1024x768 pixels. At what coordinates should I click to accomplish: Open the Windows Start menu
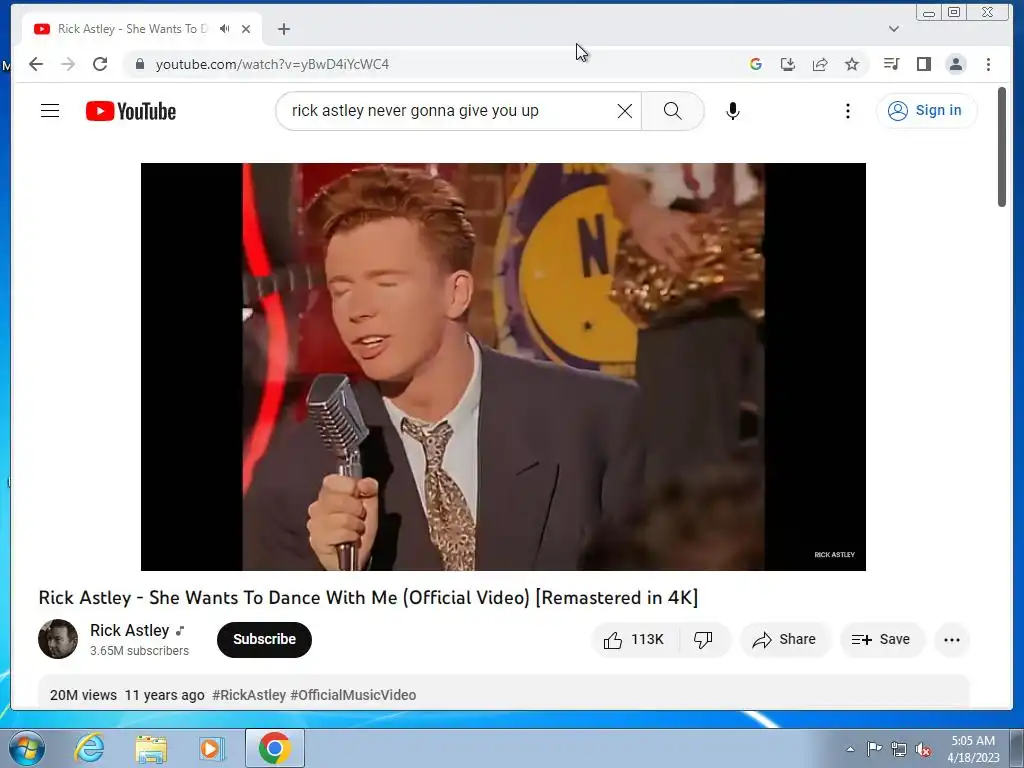(x=26, y=748)
